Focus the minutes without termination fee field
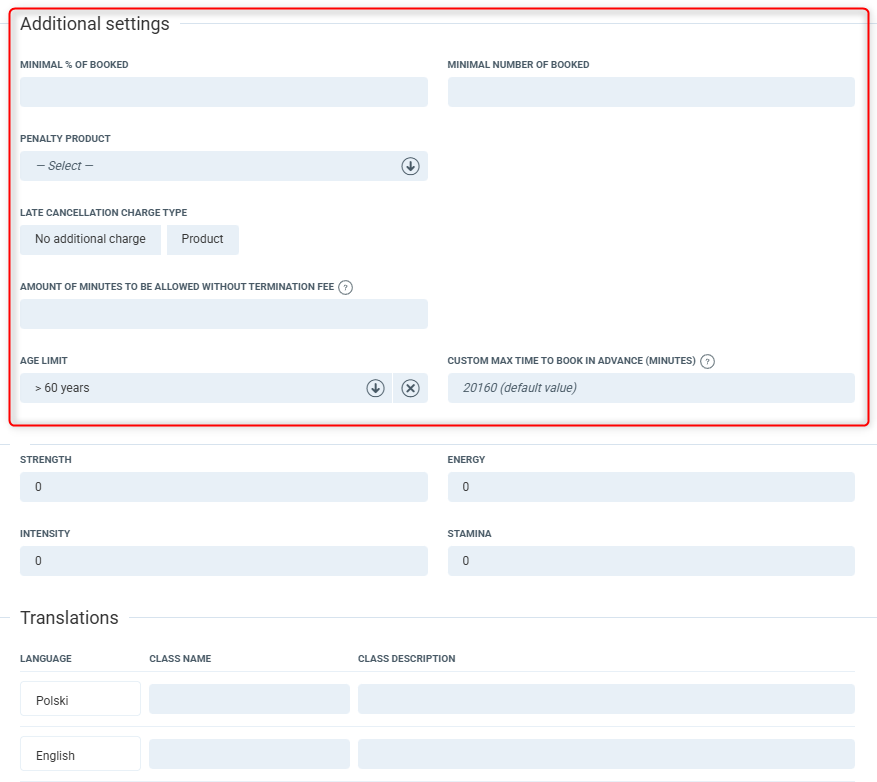Viewport: 877px width, 782px height. 223,314
